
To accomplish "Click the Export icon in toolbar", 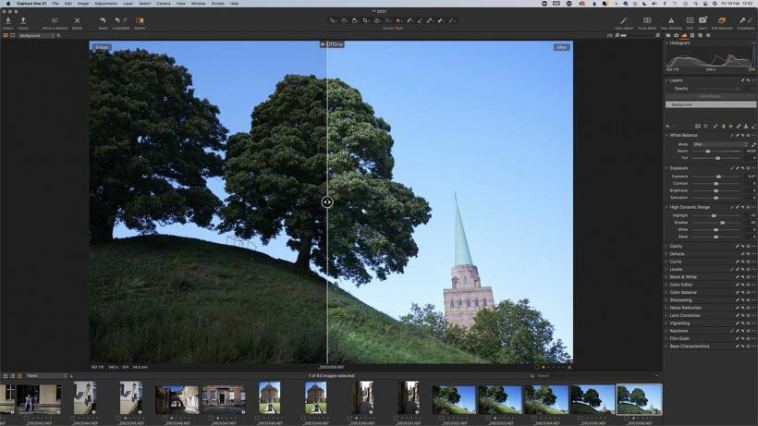I will (x=24, y=21).
